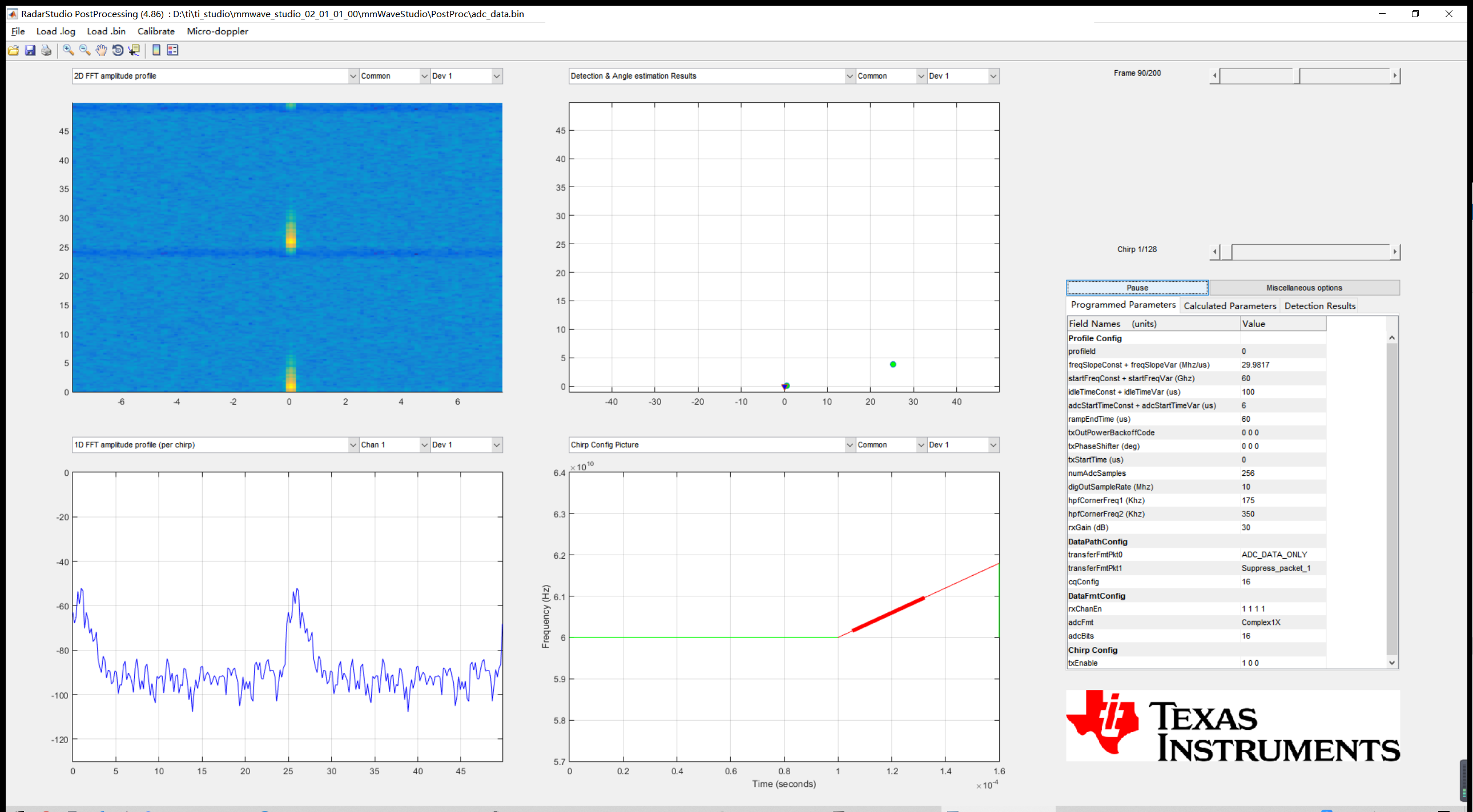This screenshot has height=812, width=1473.
Task: Click the Frame slider right arrow
Action: (x=1395, y=76)
